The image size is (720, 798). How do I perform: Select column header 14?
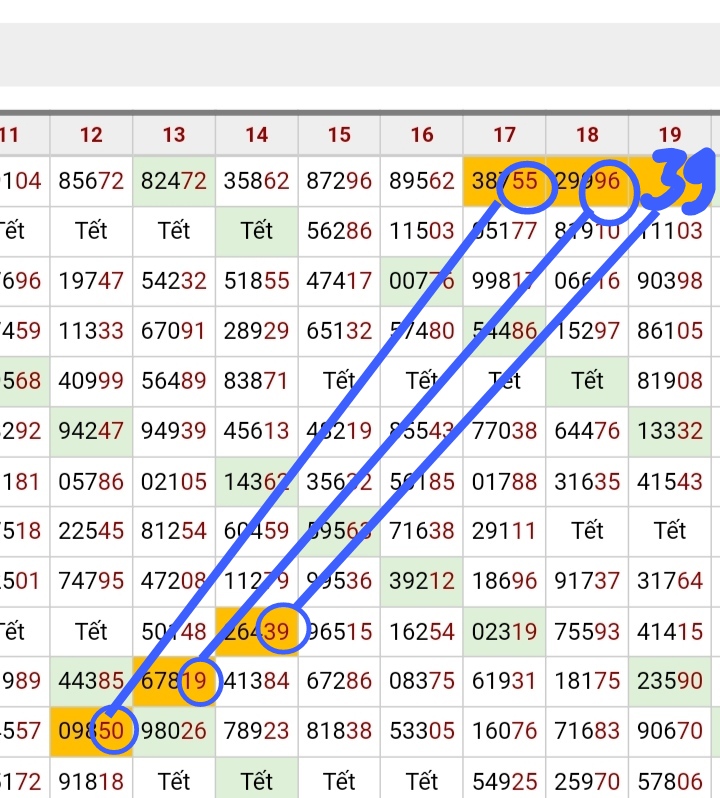tap(256, 135)
